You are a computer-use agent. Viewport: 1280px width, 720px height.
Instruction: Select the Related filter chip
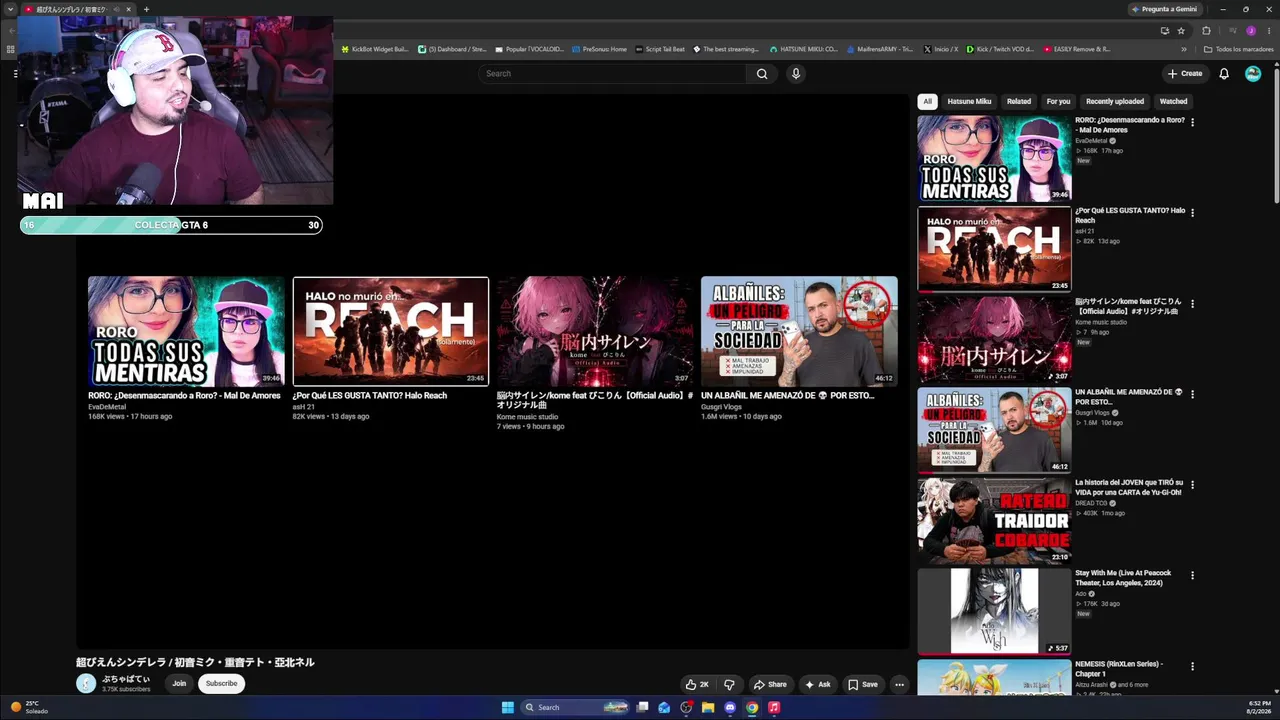[x=1019, y=101]
